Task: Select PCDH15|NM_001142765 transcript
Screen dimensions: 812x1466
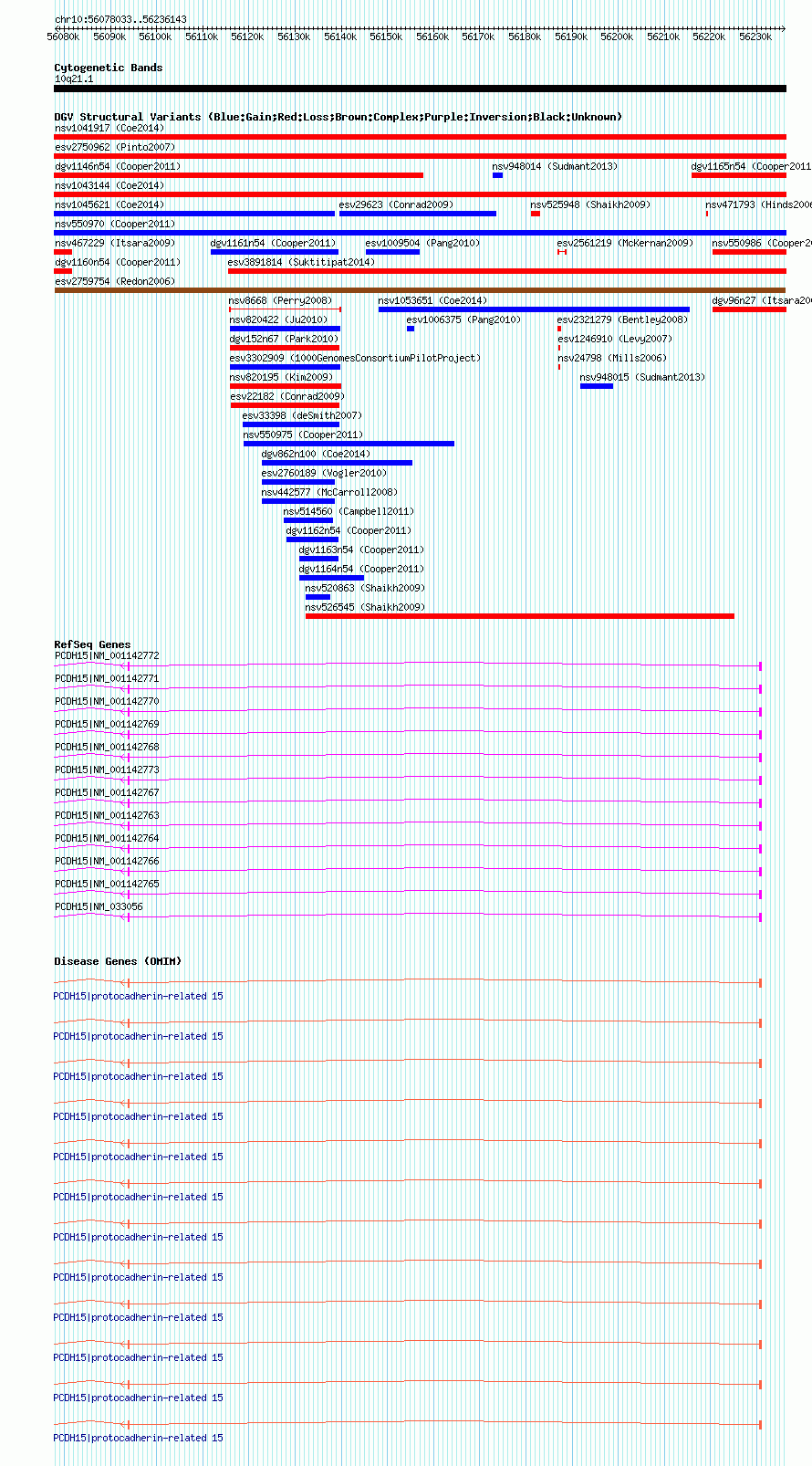Action: (x=107, y=884)
